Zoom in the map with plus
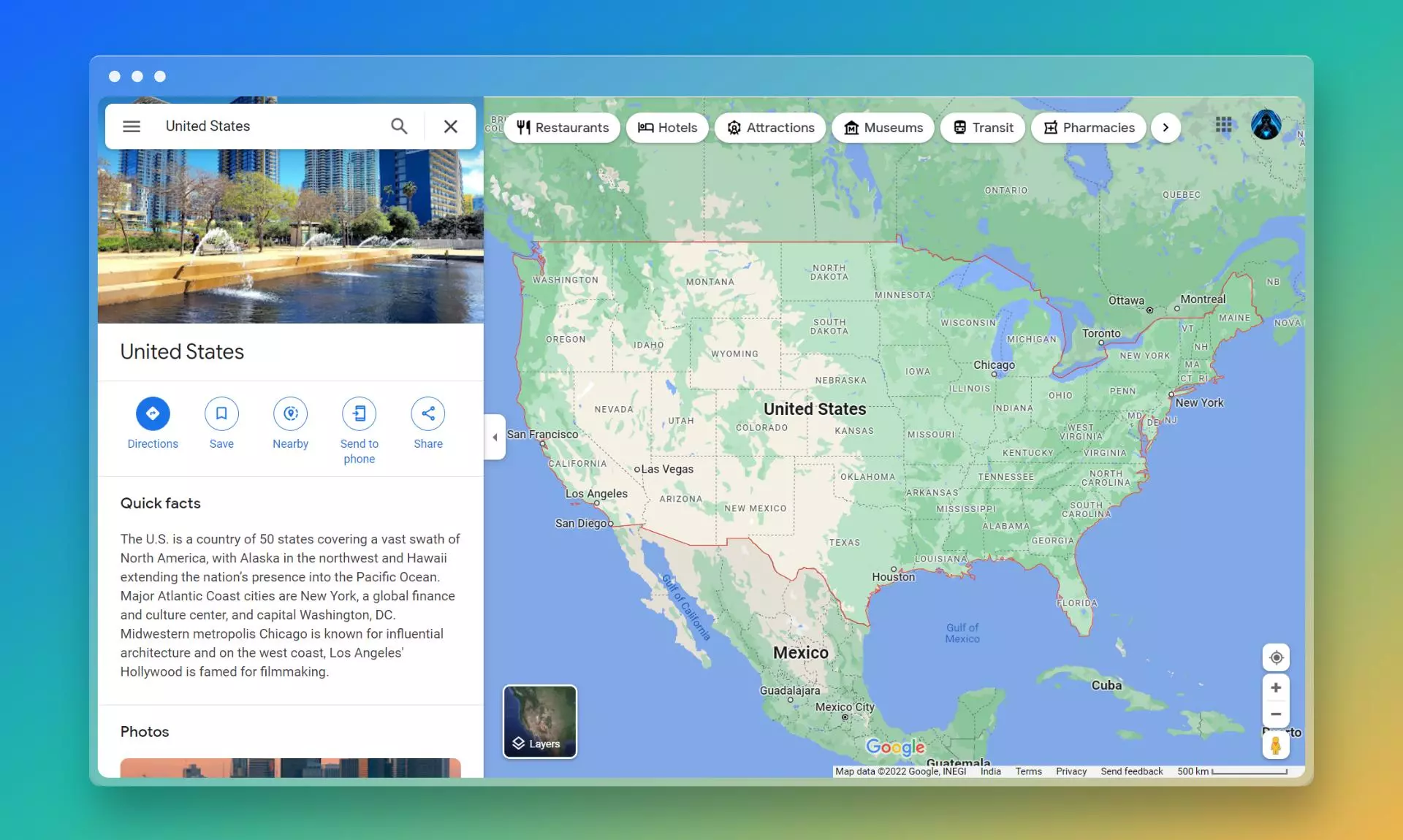1403x840 pixels. [1276, 687]
